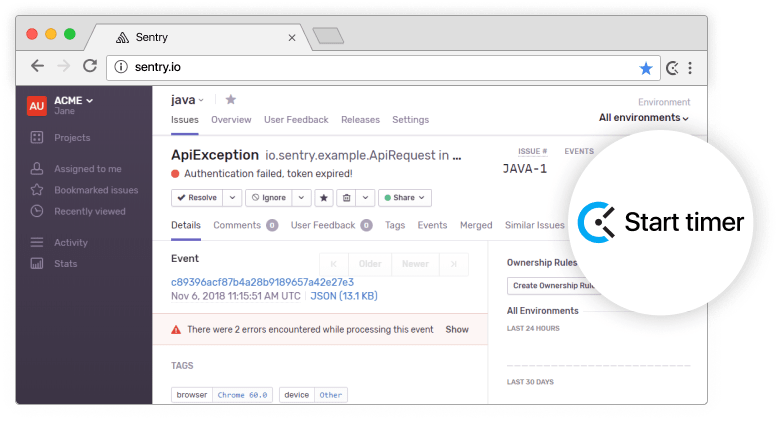Select the Comments tab
This screenshot has height=431, width=780.
pos(245,225)
